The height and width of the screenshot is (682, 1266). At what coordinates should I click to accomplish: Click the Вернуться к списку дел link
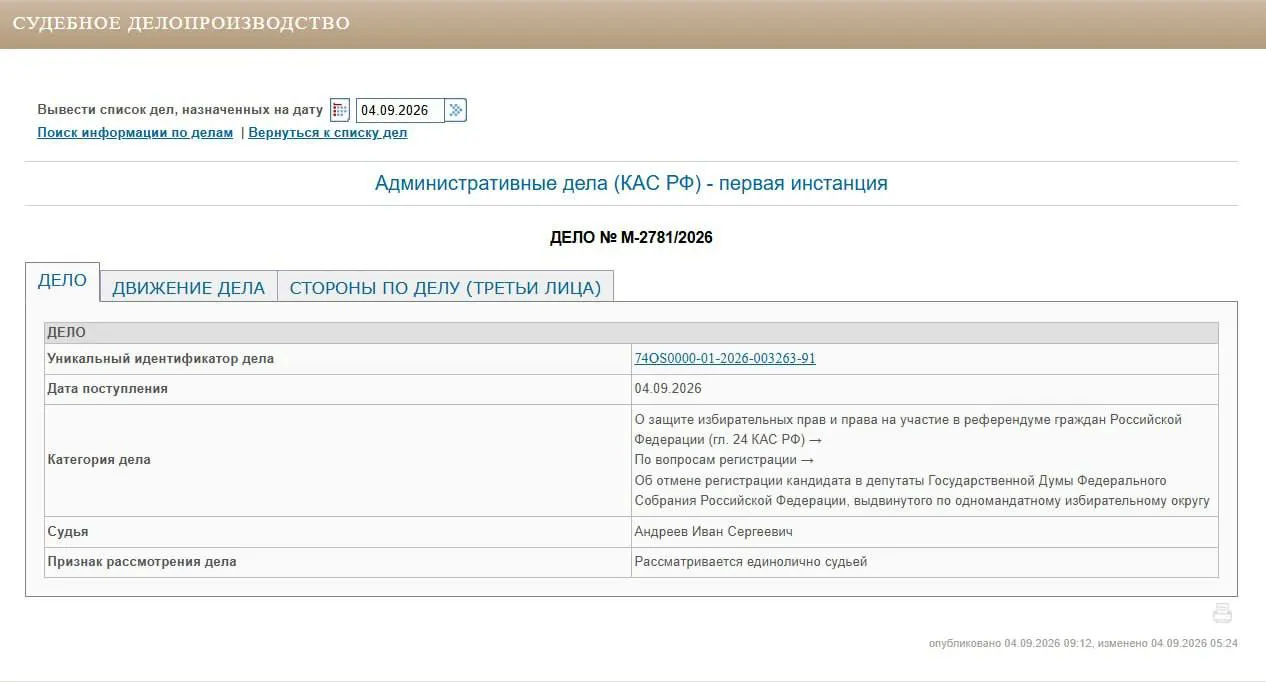[x=328, y=132]
